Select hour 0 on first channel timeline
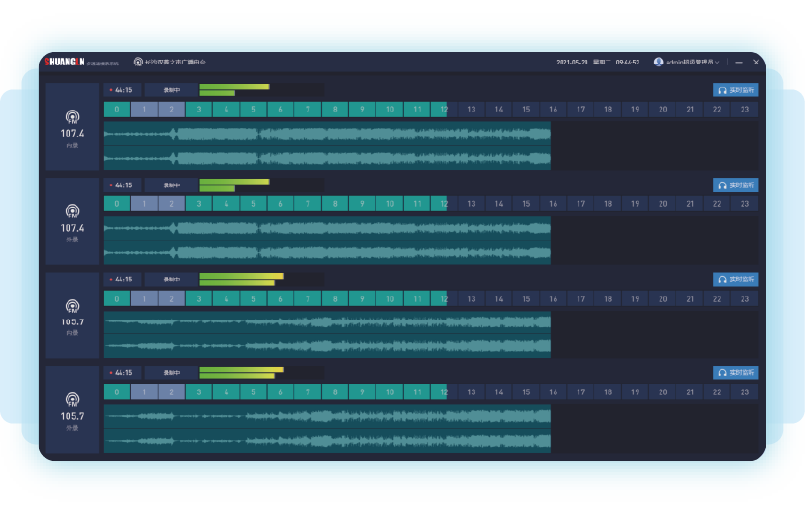The image size is (805, 513). [x=117, y=109]
